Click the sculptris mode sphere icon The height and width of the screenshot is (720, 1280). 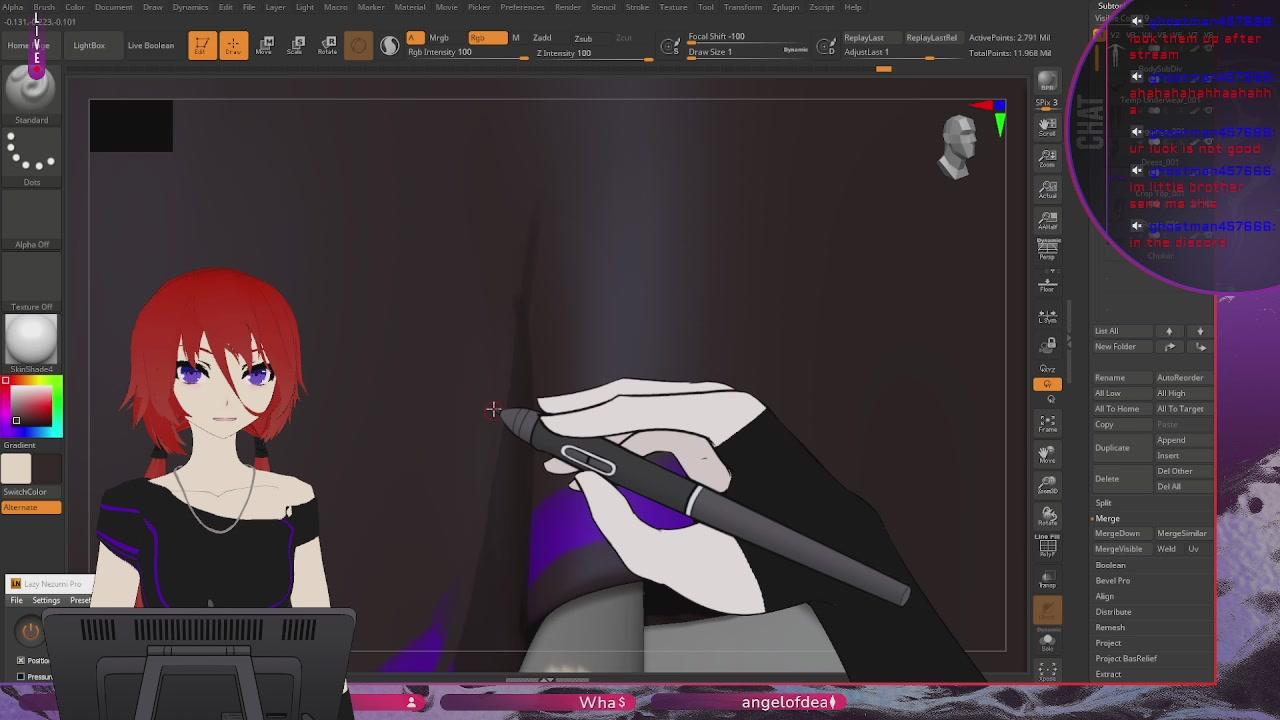point(389,46)
